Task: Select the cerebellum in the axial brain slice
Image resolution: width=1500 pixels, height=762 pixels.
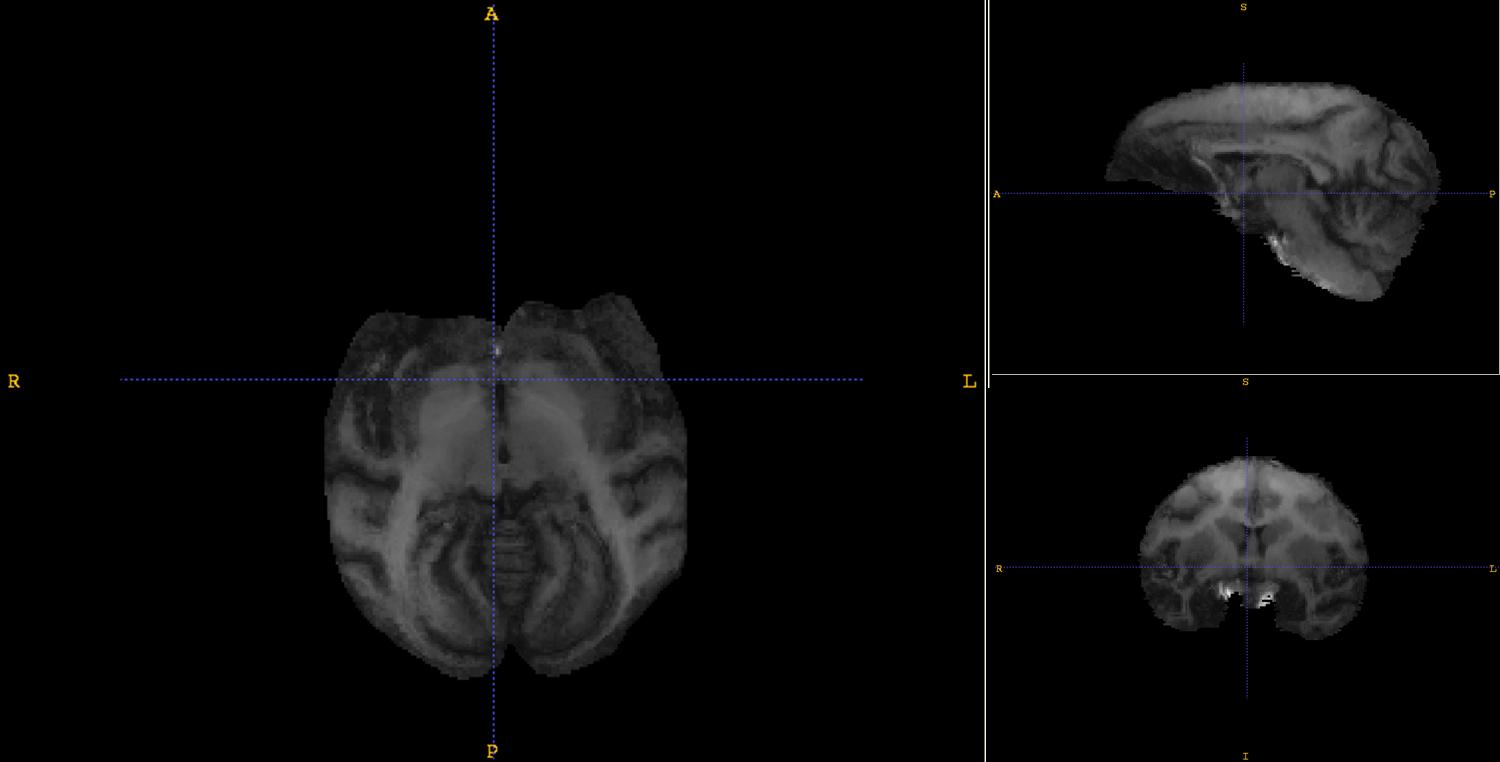Action: [x=510, y=560]
